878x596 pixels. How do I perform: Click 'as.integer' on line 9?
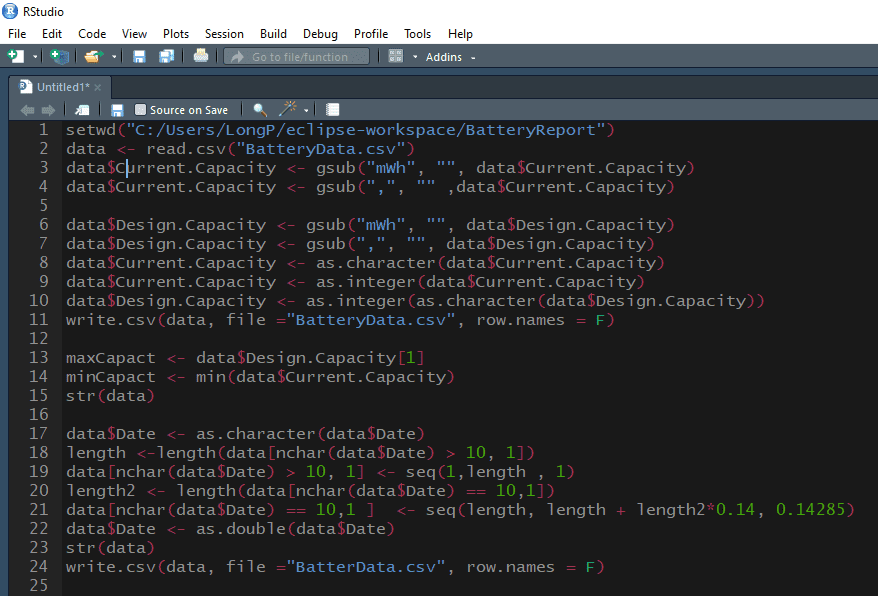tap(366, 282)
